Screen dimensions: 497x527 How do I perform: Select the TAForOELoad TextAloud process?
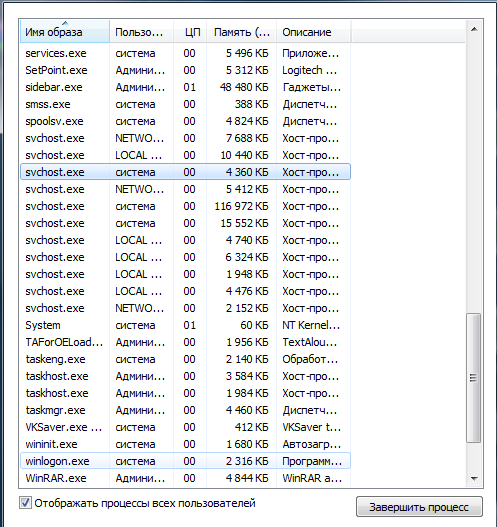185,342
